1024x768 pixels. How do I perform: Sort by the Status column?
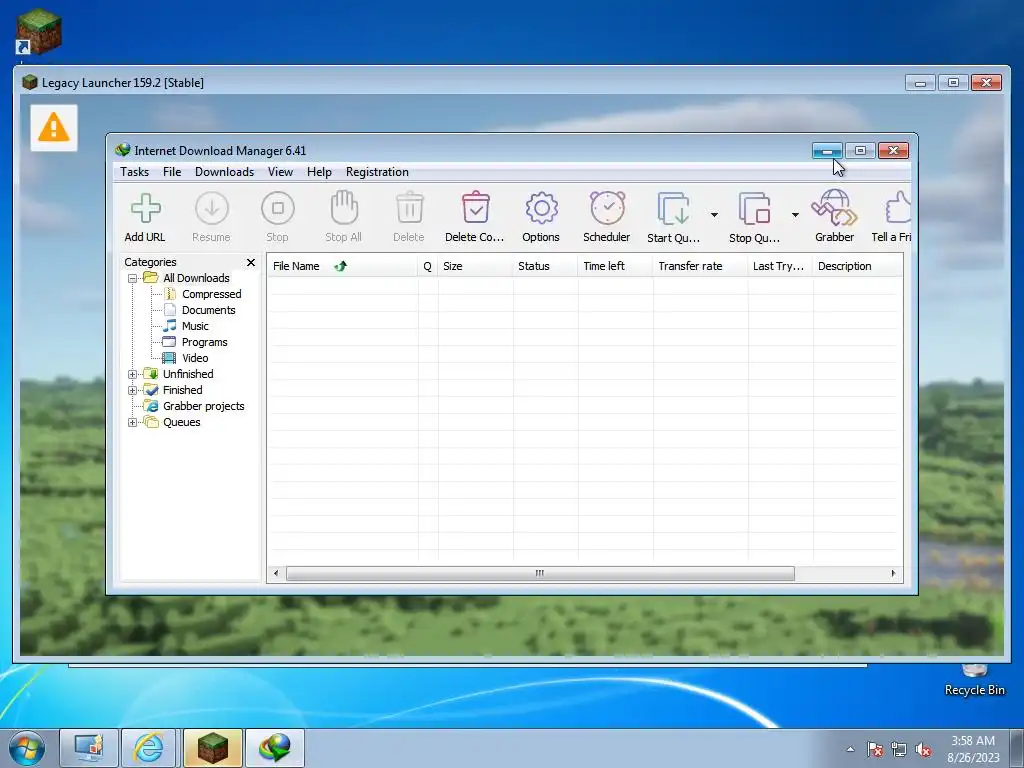[545, 266]
